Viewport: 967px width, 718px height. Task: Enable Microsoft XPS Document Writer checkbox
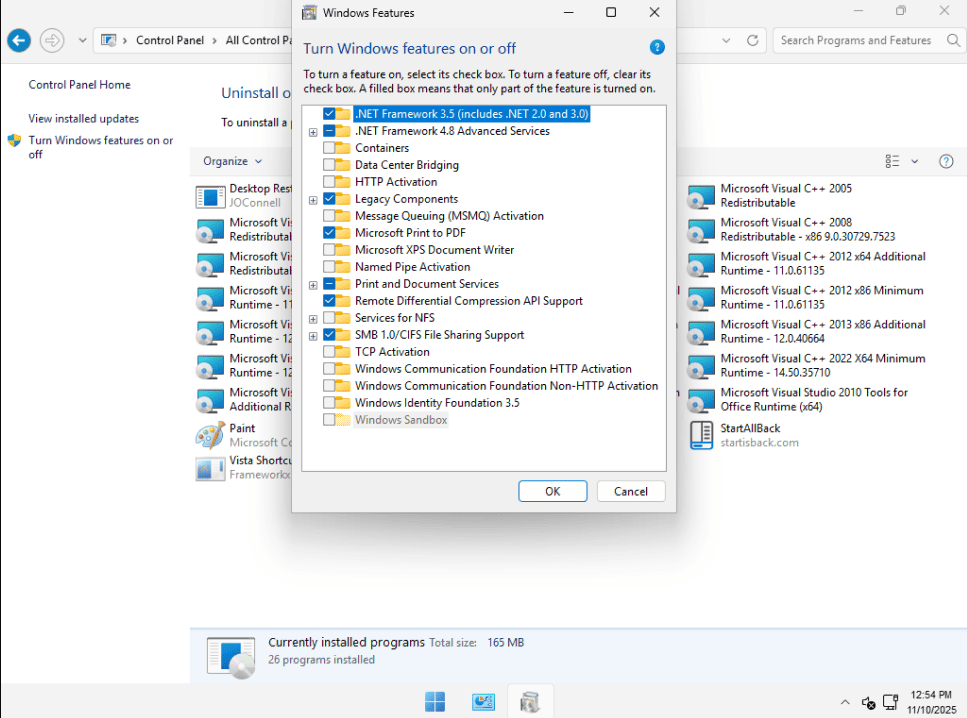[x=329, y=249]
